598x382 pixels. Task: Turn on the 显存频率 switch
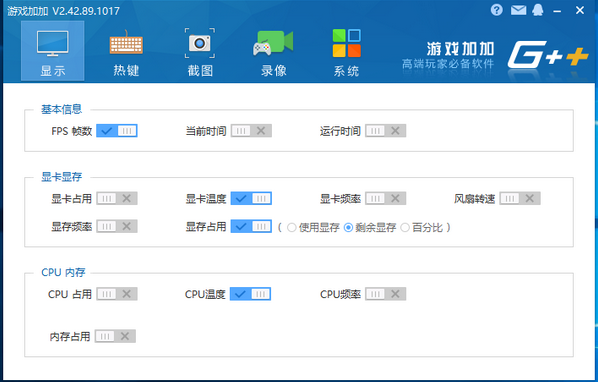coord(117,226)
